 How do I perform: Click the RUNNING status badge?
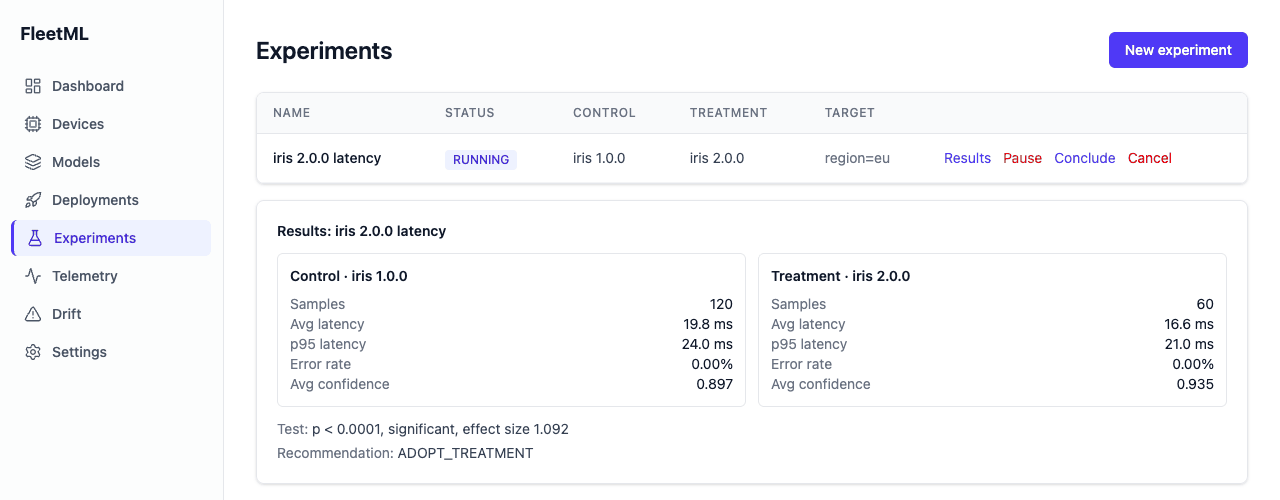coord(481,159)
